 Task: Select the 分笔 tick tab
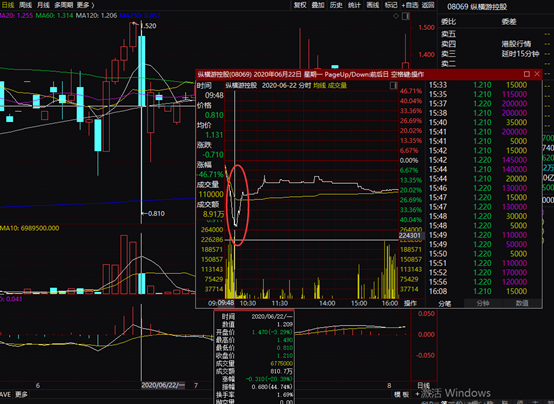444,304
